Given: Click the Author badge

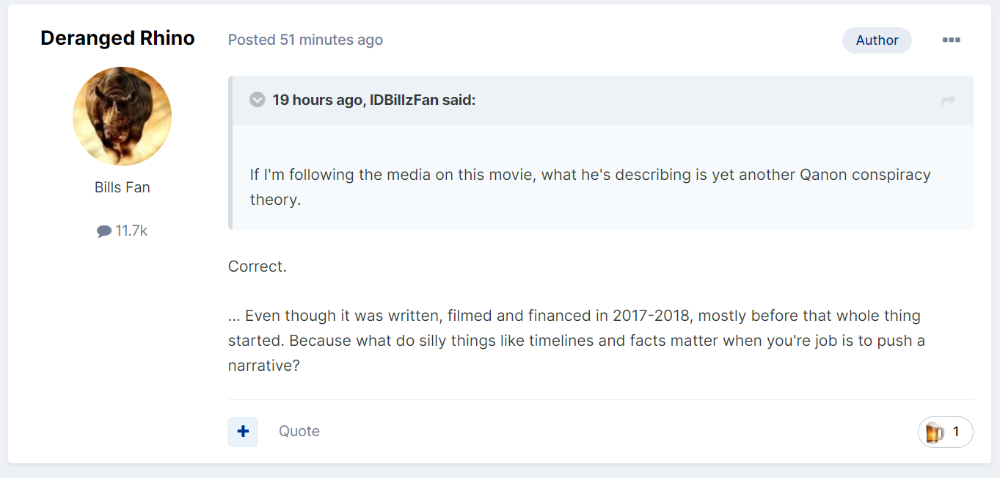Looking at the screenshot, I should tap(877, 40).
